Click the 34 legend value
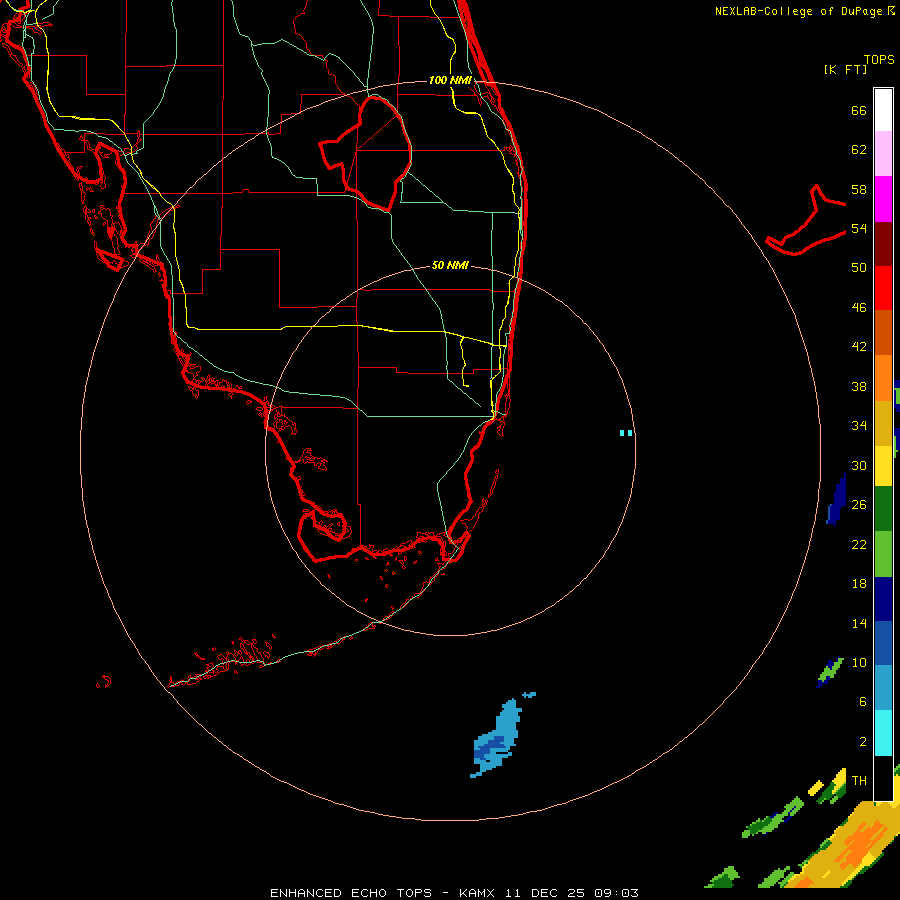This screenshot has width=900, height=900. 859,425
